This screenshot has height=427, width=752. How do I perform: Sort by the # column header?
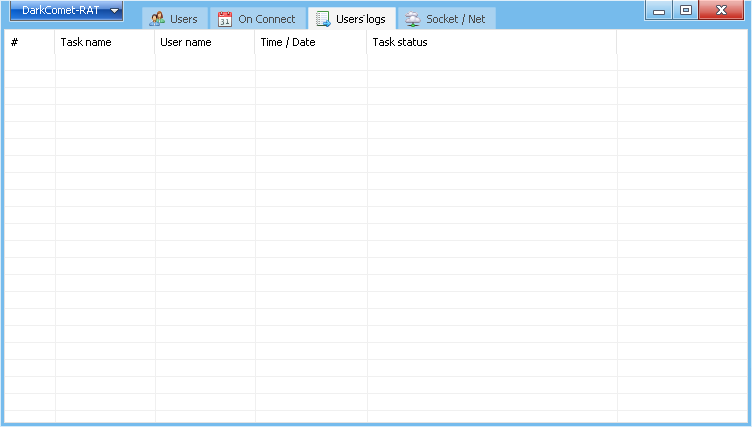29,43
